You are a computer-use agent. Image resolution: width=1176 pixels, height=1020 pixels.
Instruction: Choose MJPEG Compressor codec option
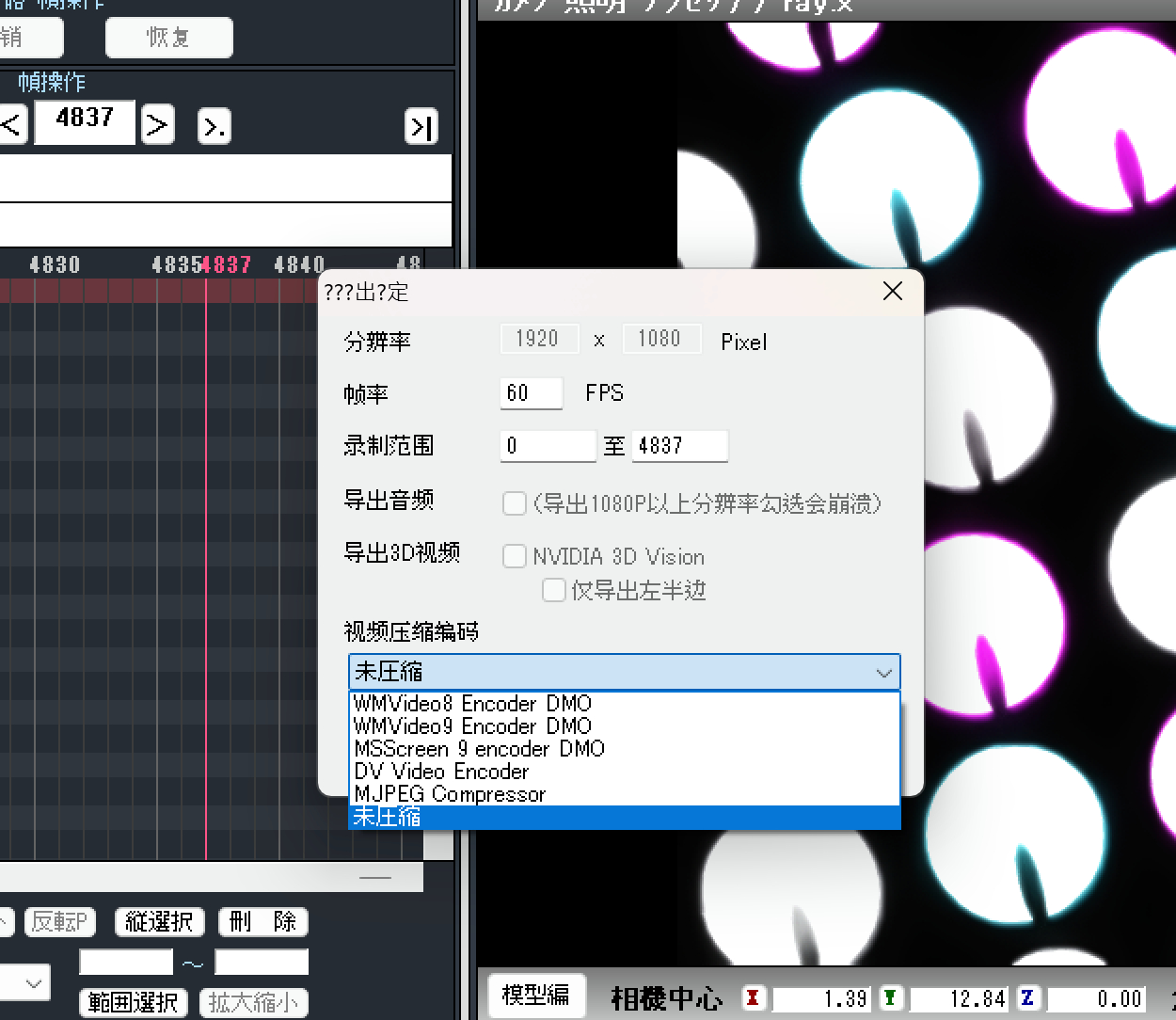click(x=450, y=794)
